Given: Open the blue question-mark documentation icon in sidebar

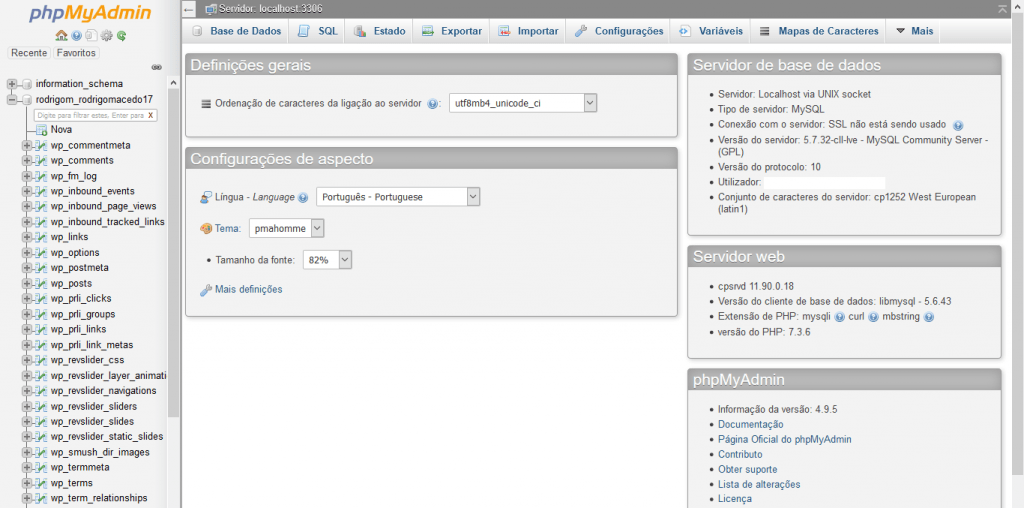Looking at the screenshot, I should pos(77,36).
